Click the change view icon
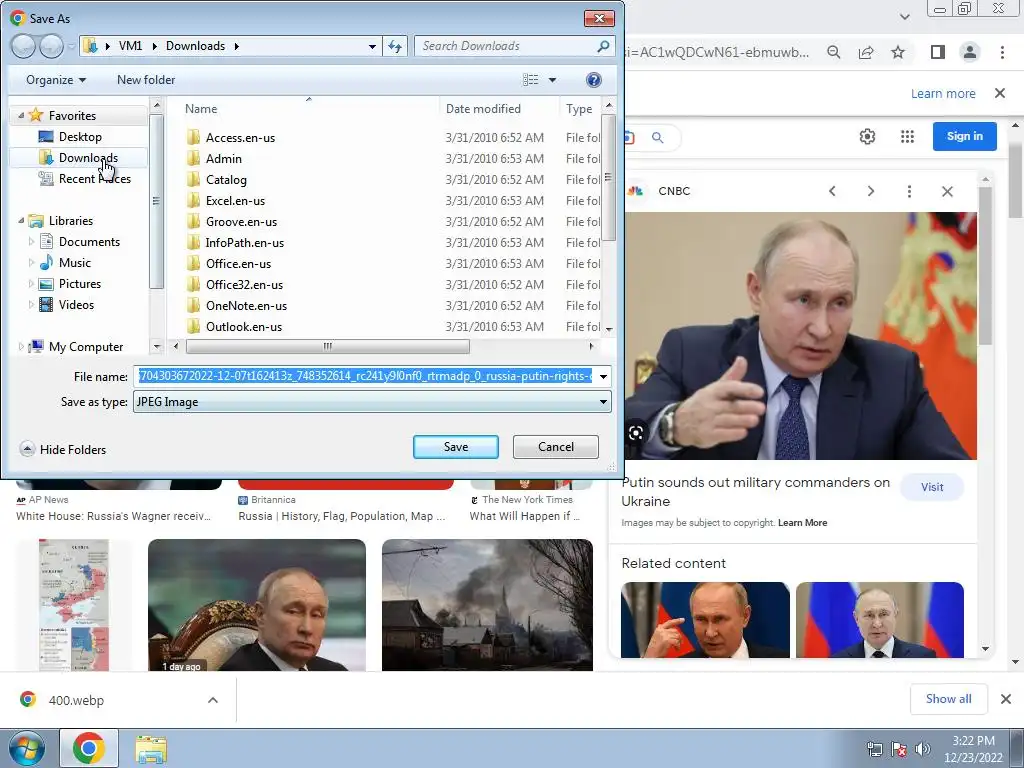 (530, 80)
